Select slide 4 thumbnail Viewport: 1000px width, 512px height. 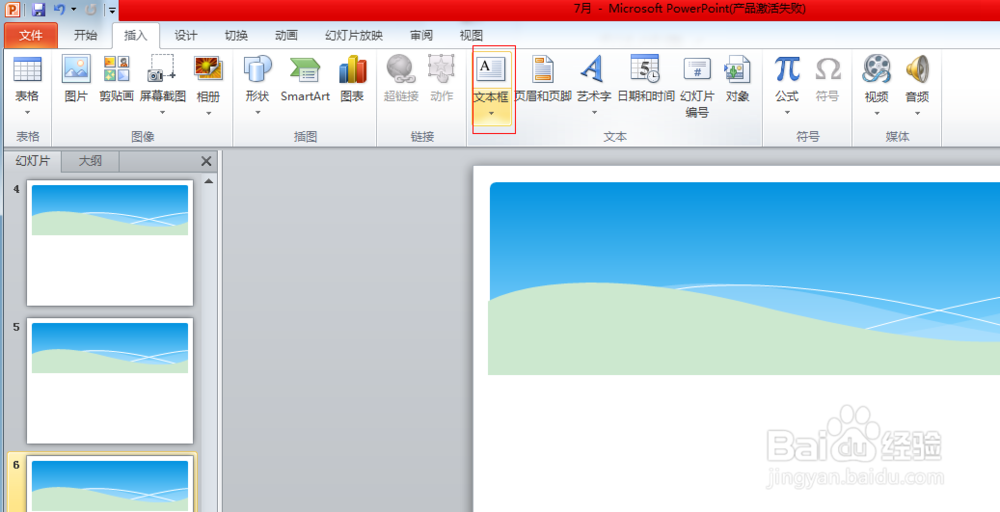[x=110, y=243]
